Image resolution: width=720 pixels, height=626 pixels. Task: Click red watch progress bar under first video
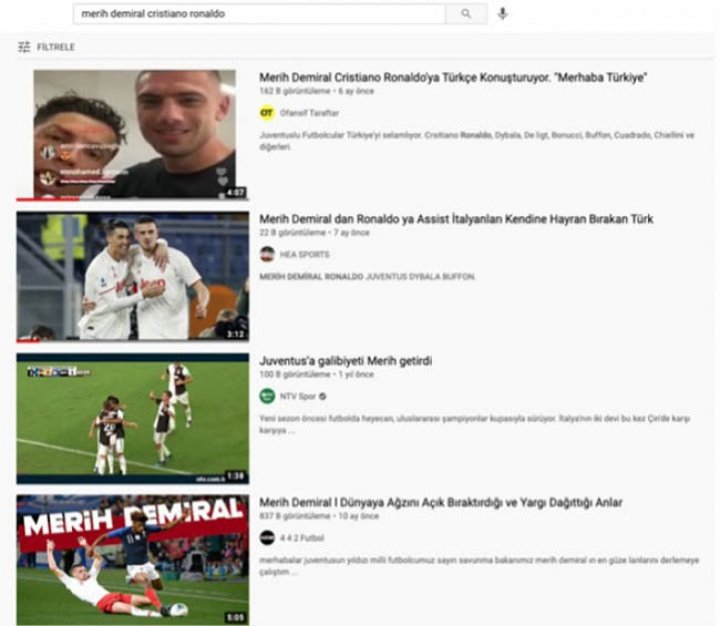48,199
